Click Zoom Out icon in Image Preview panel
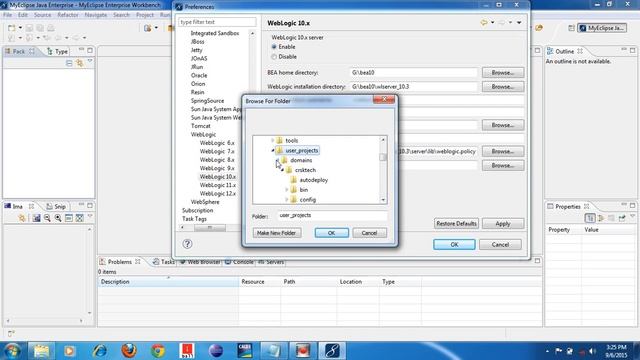Image resolution: width=640 pixels, height=360 pixels. point(47,218)
